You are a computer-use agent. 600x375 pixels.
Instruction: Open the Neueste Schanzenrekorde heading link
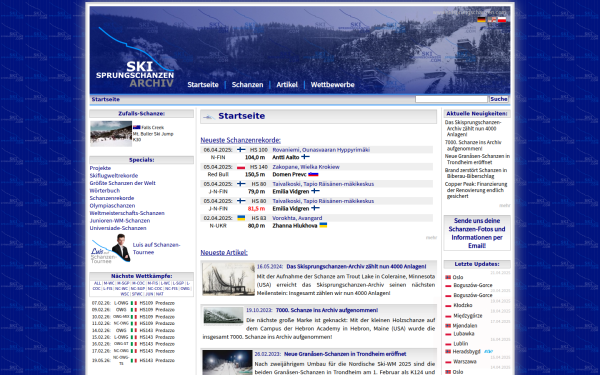point(240,140)
